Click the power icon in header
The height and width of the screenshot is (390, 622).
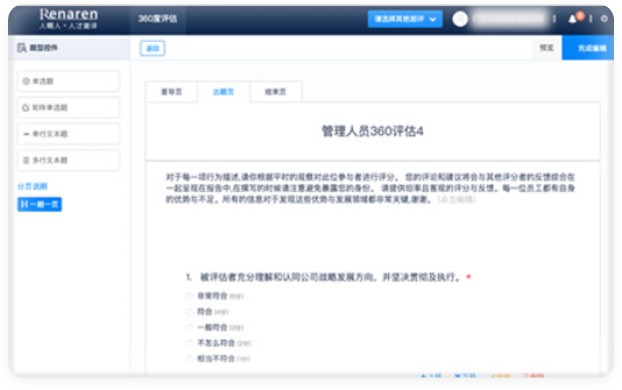(x=604, y=19)
